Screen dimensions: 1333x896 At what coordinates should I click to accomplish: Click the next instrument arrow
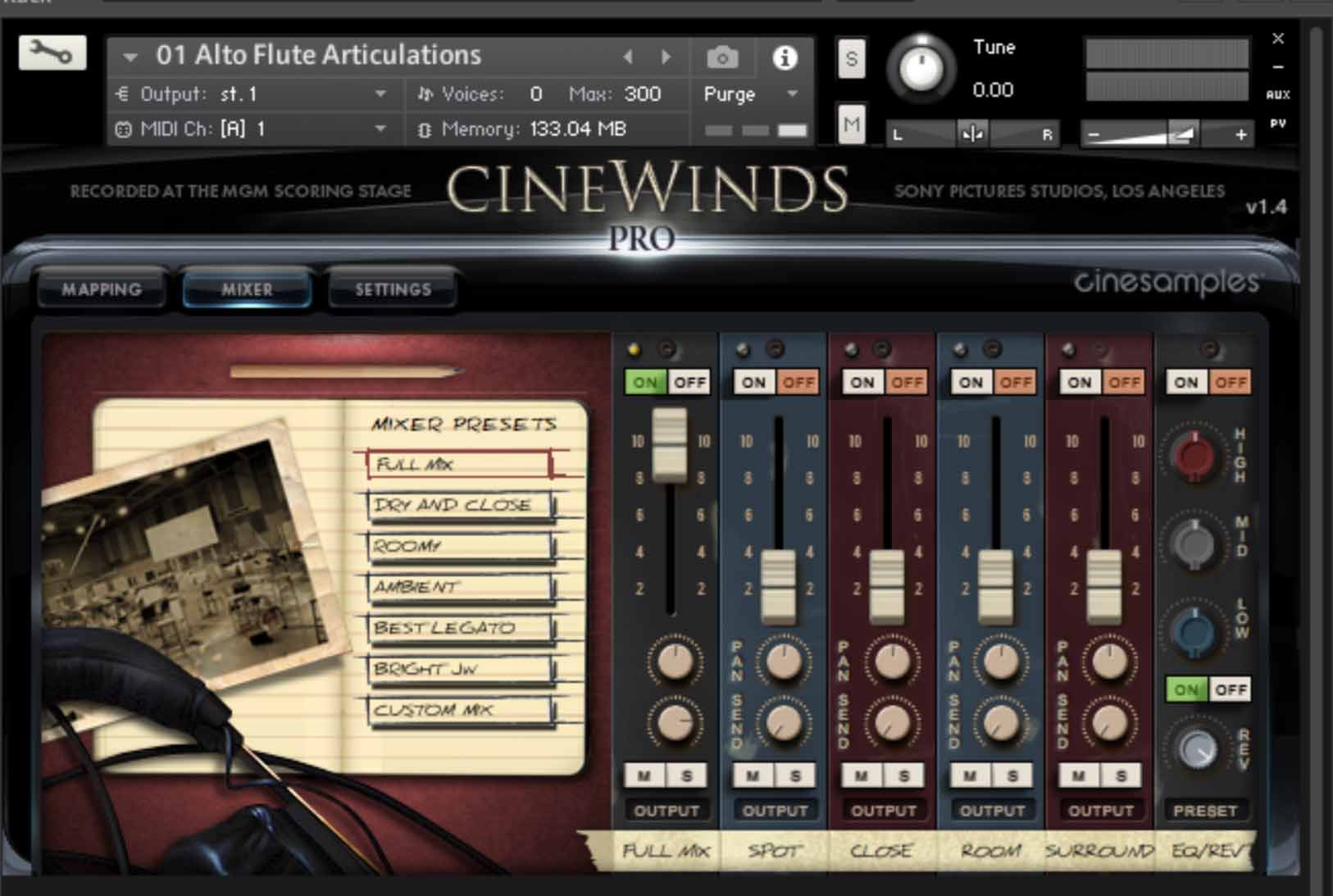665,57
